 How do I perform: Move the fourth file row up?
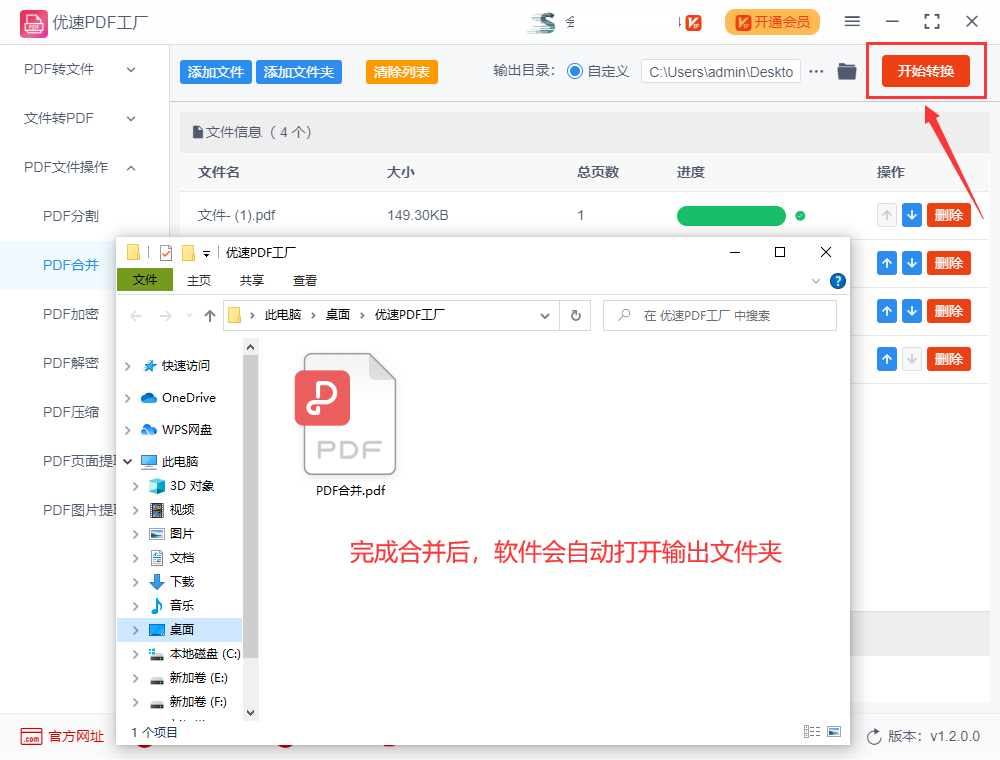[x=886, y=359]
